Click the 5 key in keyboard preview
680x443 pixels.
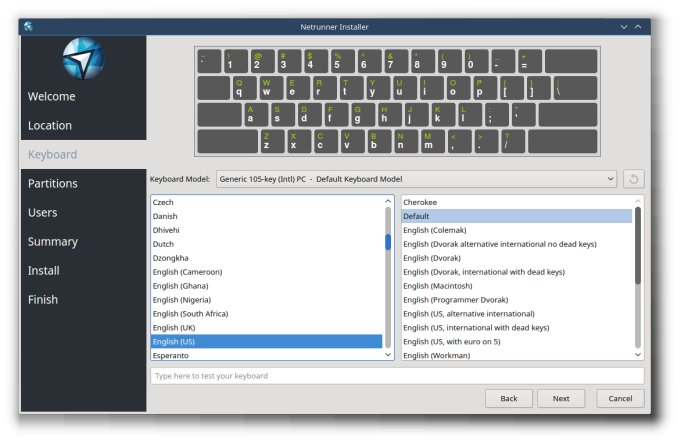[342, 61]
